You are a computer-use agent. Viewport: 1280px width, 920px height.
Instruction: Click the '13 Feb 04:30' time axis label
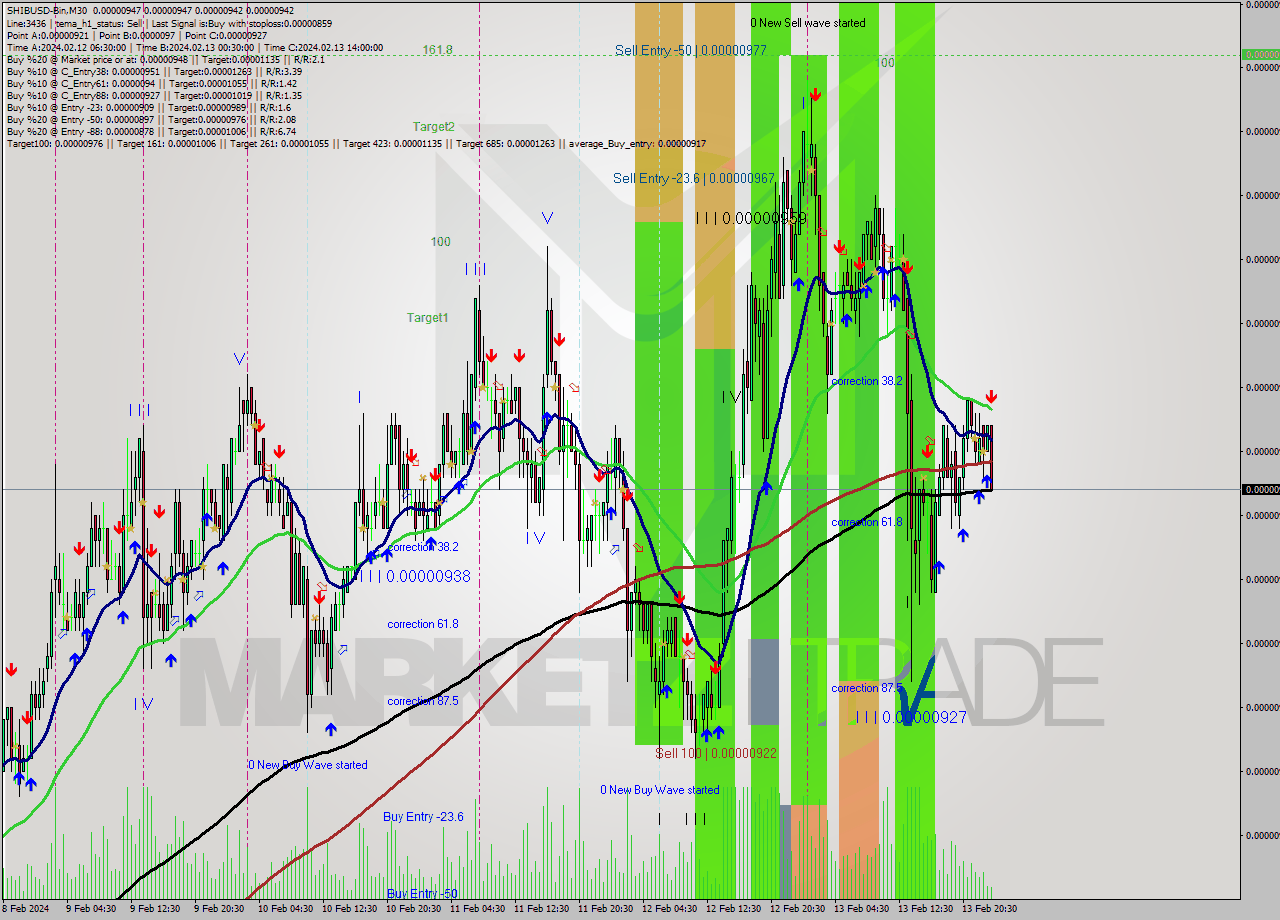click(x=861, y=909)
